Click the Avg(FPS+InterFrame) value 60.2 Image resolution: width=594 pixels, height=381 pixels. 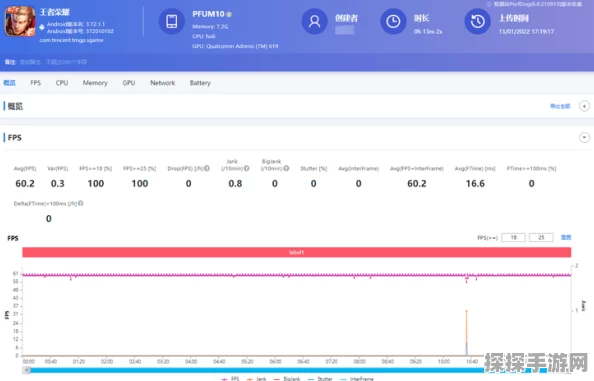coord(417,184)
